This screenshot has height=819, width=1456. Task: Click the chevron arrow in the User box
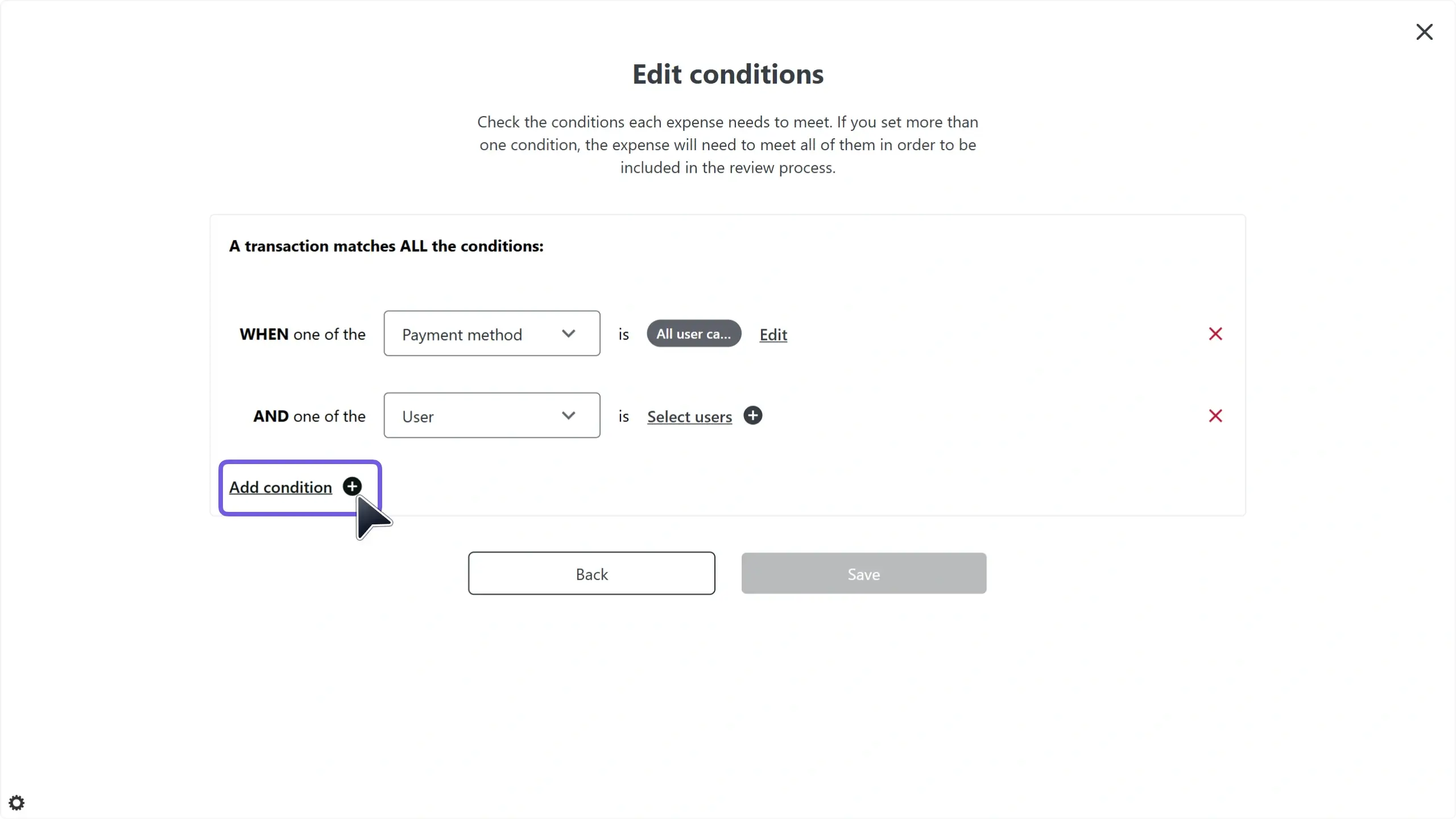click(x=568, y=416)
